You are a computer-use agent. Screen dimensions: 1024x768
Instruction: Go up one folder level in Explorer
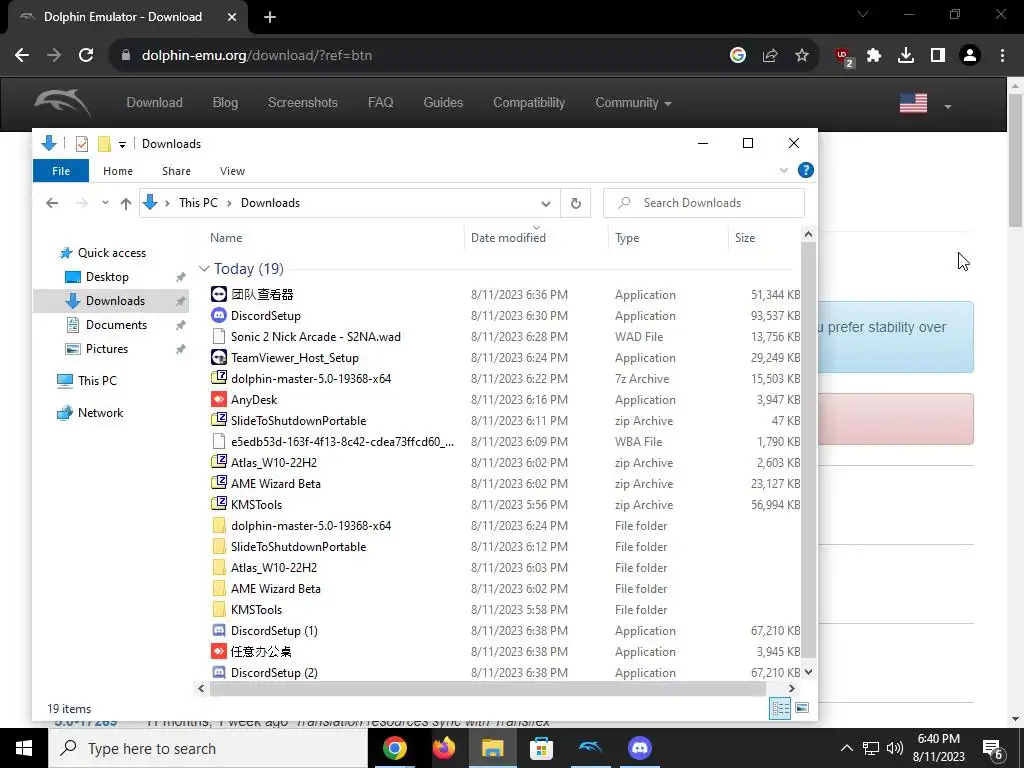pos(126,203)
